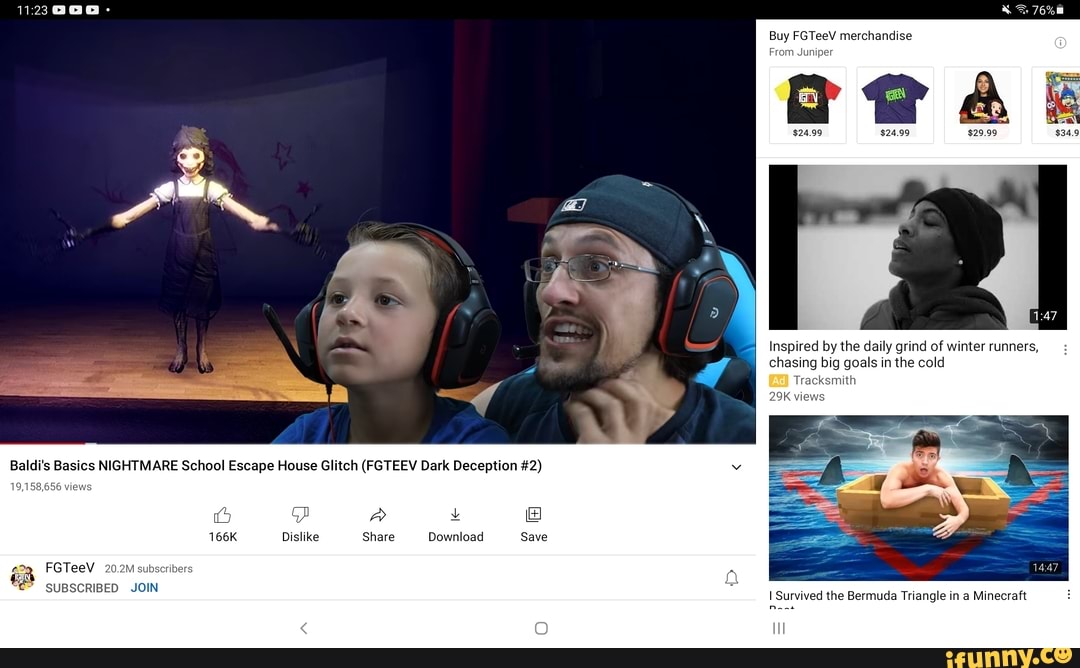Viewport: 1080px width, 668px height.
Task: Download the video using Download icon
Action: [455, 515]
